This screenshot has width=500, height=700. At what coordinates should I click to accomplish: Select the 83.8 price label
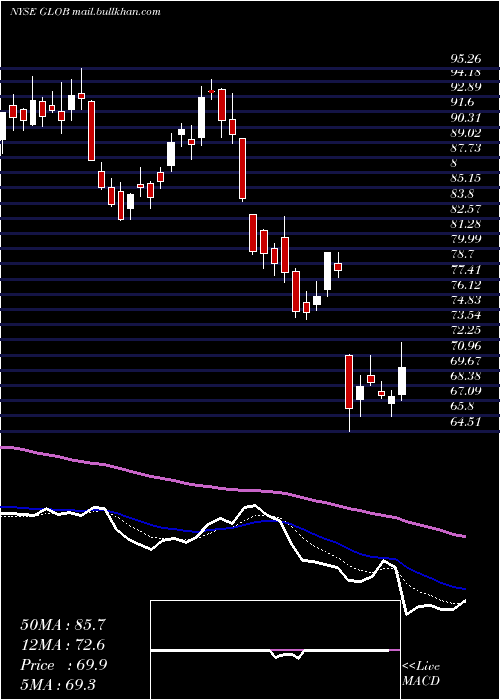[x=462, y=194]
